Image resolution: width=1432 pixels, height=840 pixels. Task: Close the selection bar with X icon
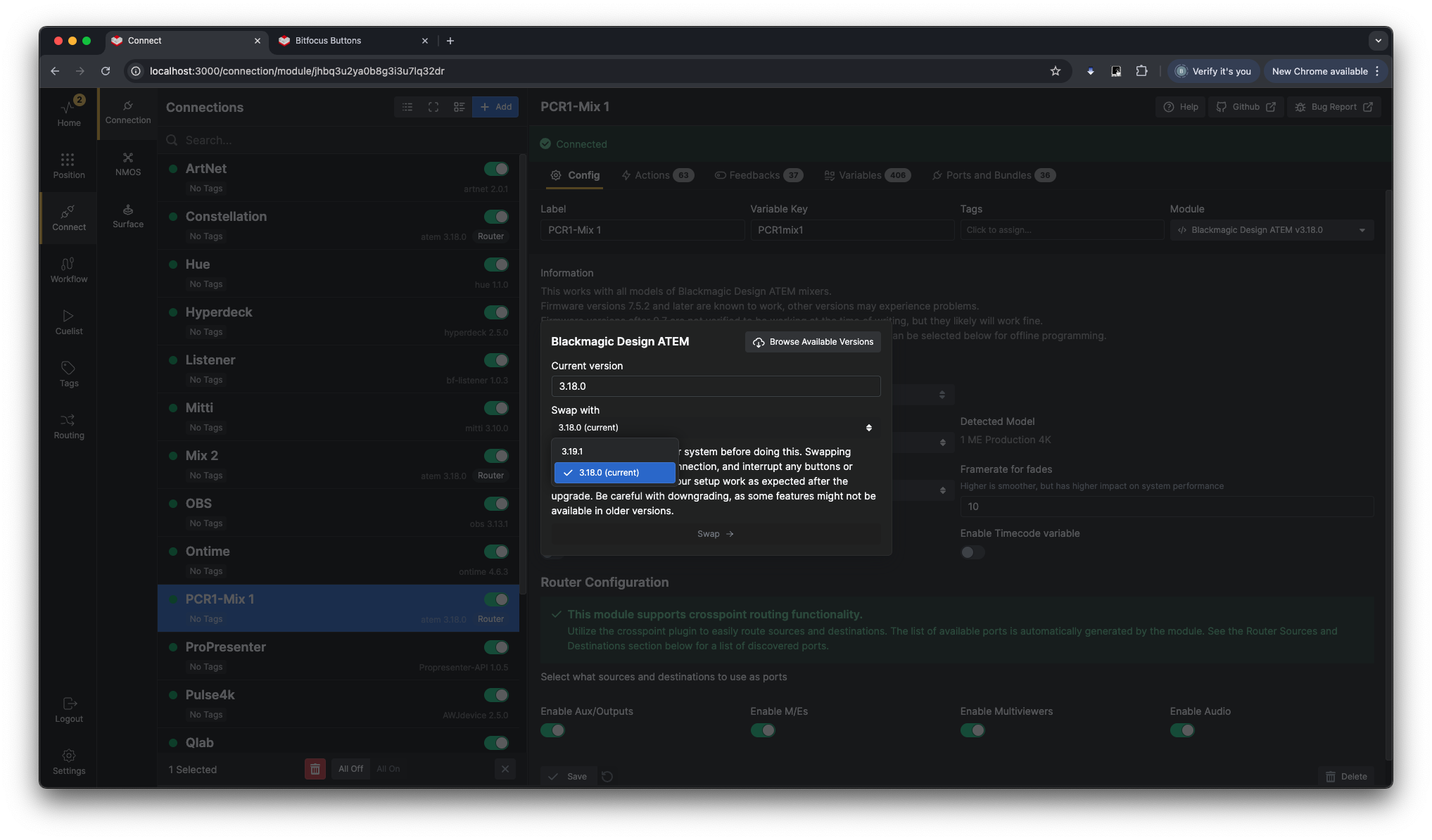pyautogui.click(x=505, y=769)
